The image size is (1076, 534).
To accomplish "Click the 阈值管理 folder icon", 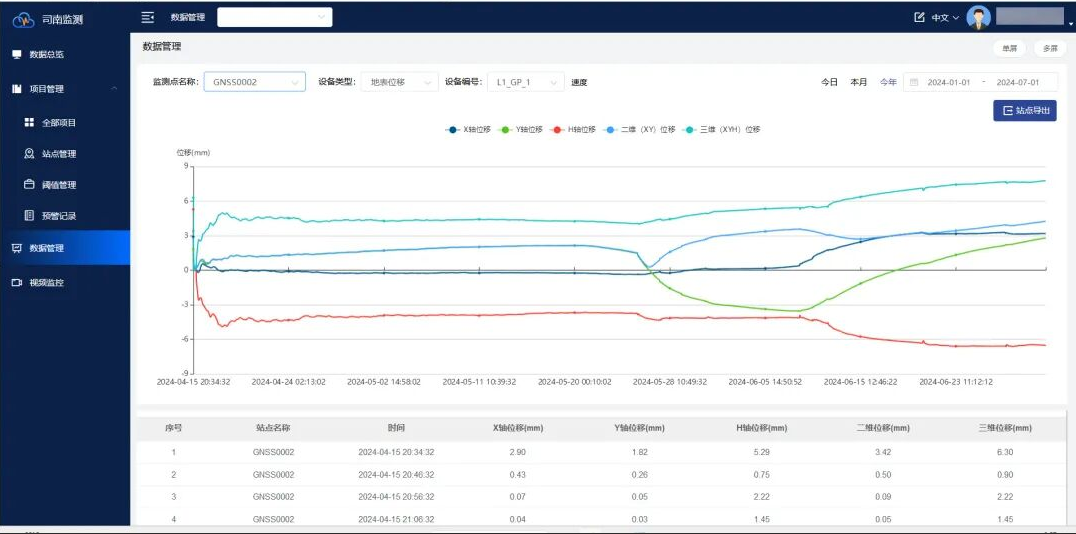I will pos(30,185).
